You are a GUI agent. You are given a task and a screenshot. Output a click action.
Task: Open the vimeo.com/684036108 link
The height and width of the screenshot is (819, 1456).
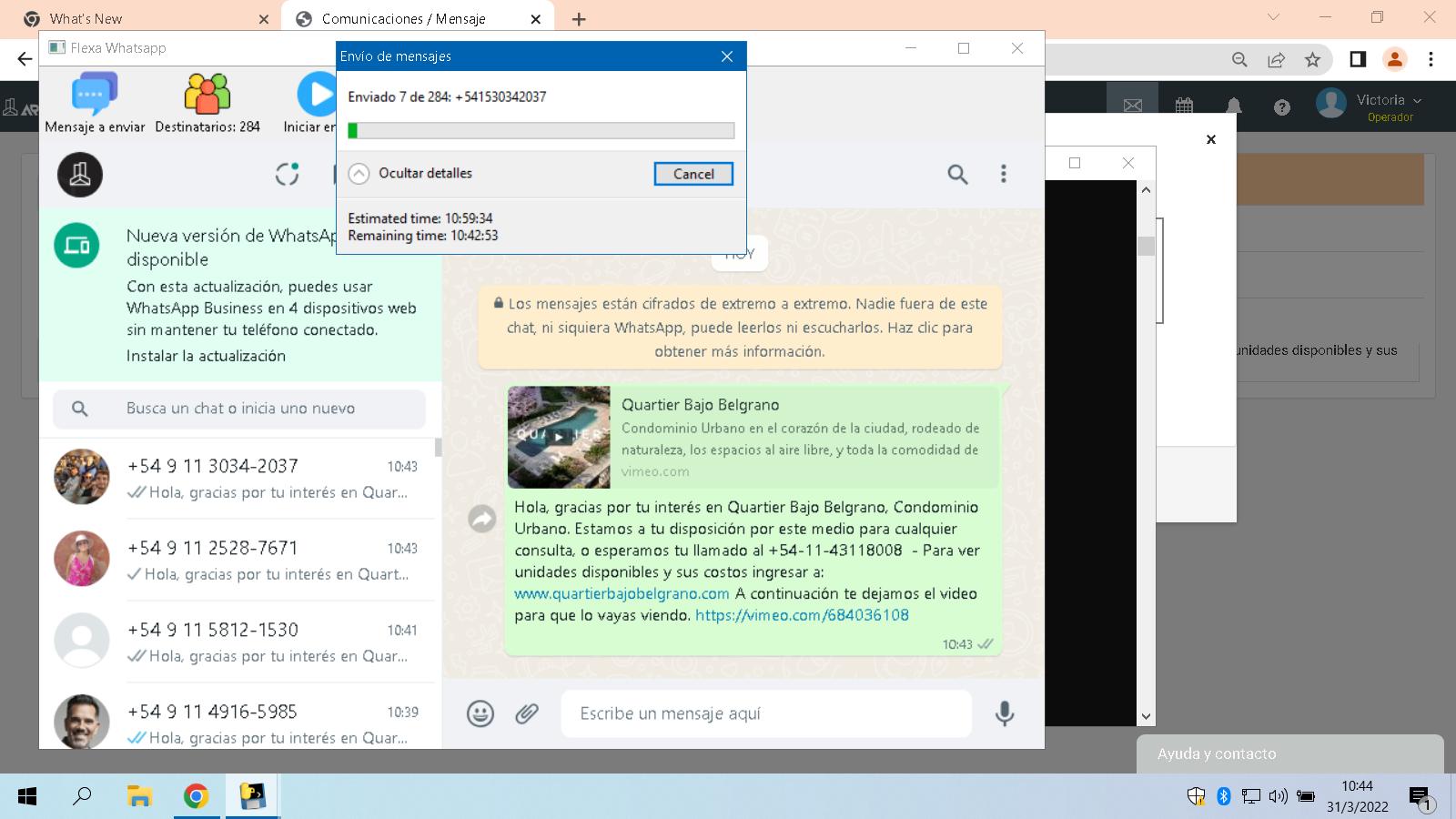[802, 615]
